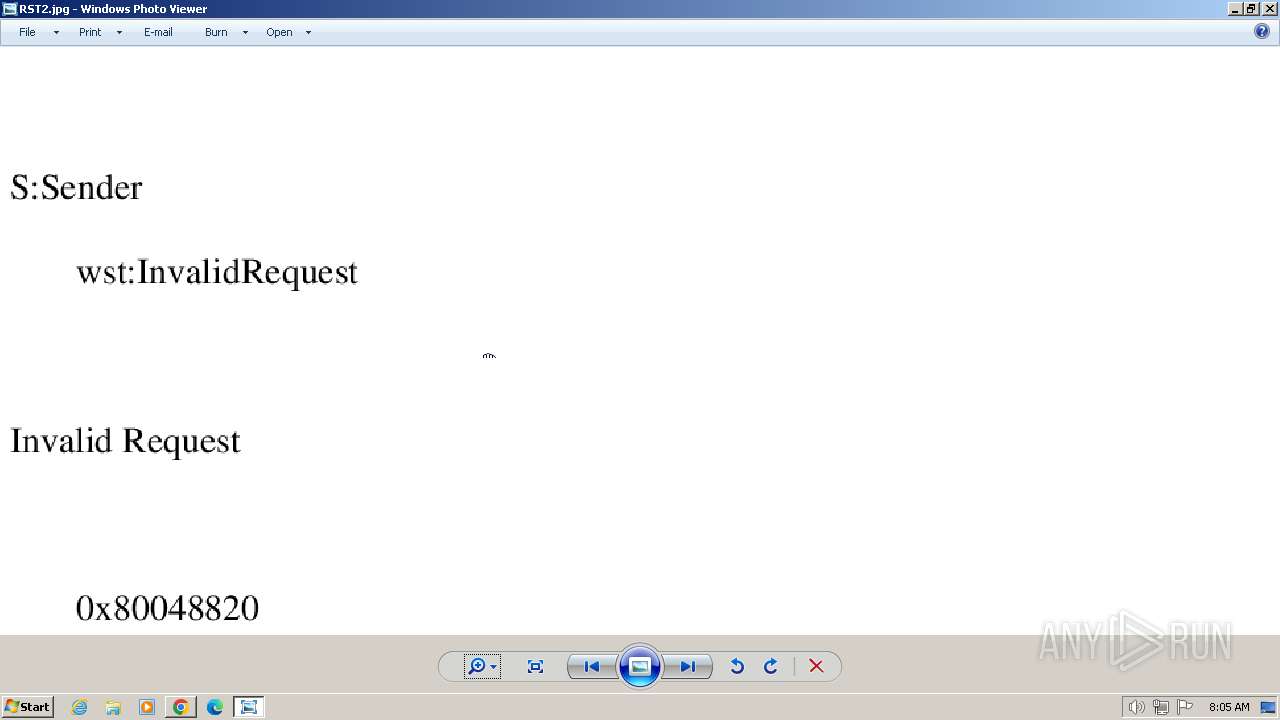Viewport: 1280px width, 720px height.
Task: Launch Internet Explorer from taskbar
Action: [79, 707]
